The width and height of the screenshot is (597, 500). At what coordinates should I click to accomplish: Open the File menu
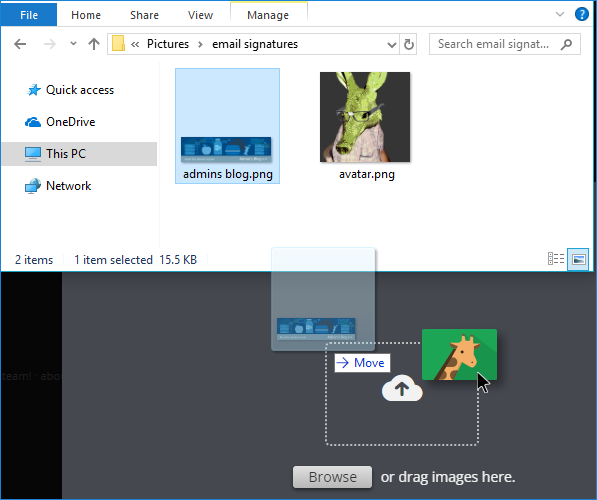pos(29,15)
